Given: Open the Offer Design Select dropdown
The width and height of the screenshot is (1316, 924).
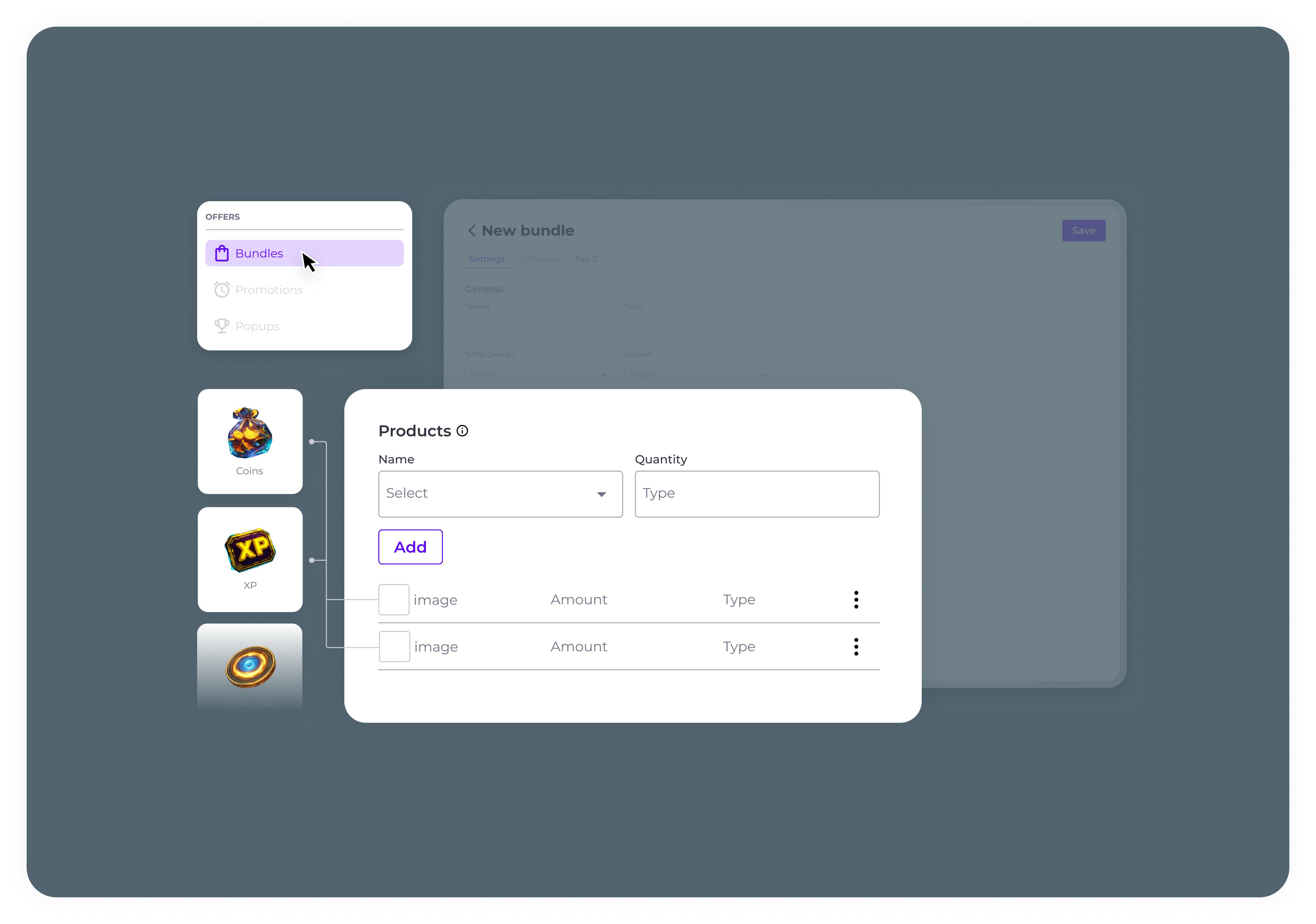Looking at the screenshot, I should 540,375.
